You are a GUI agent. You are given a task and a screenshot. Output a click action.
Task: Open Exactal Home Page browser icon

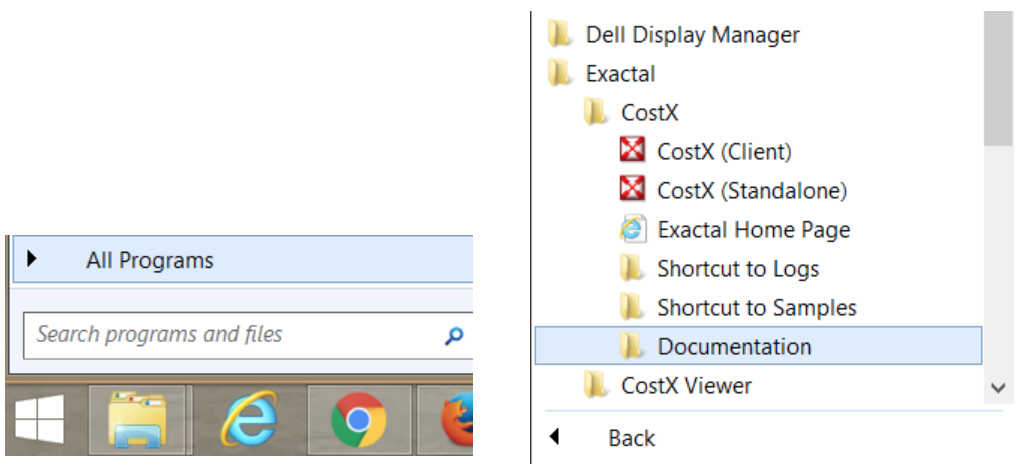632,229
